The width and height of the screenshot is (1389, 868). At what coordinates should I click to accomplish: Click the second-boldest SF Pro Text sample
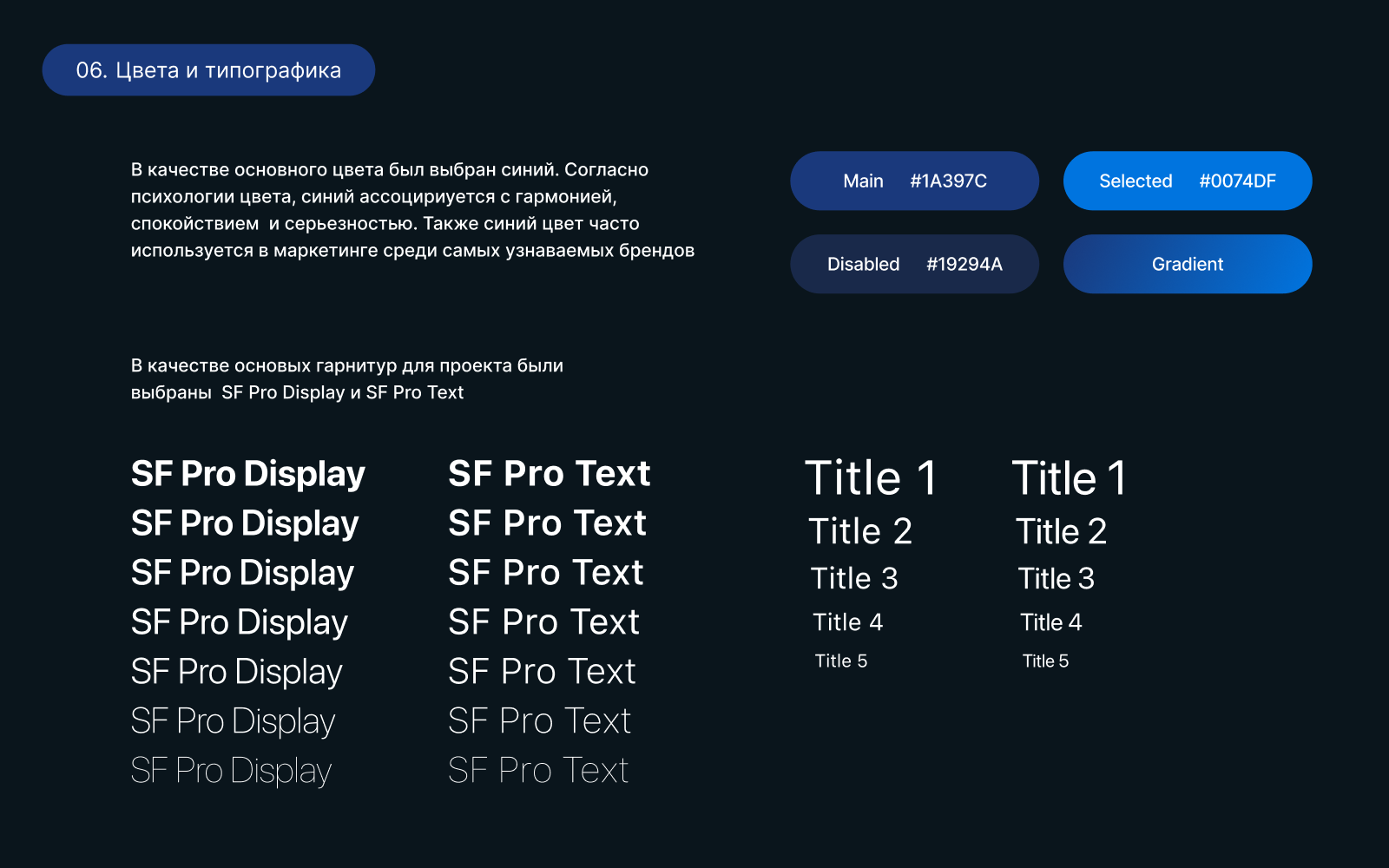coord(547,523)
